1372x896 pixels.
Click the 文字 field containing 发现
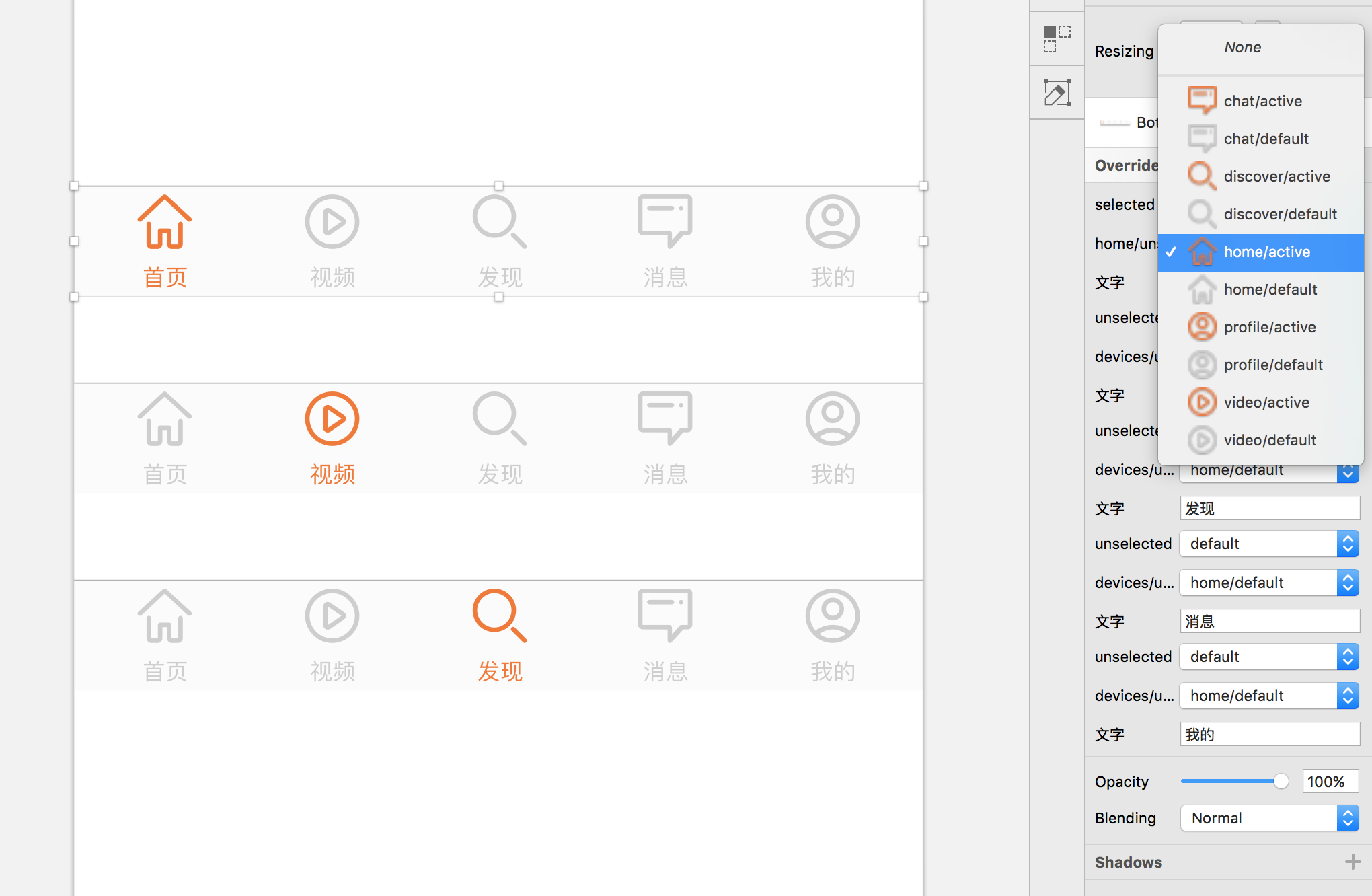tap(1268, 508)
